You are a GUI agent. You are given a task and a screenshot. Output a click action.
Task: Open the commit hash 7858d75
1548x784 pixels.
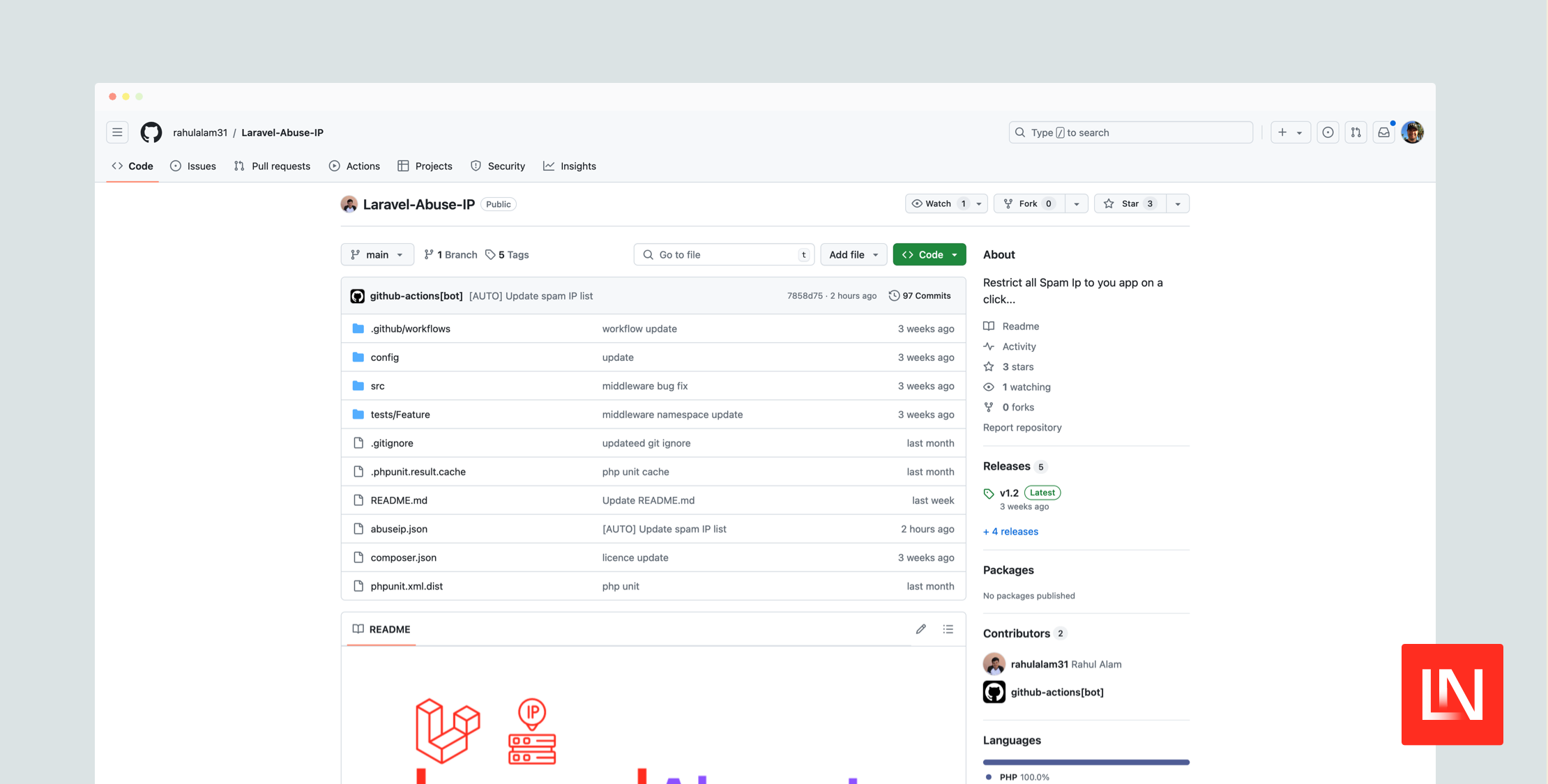click(805, 296)
